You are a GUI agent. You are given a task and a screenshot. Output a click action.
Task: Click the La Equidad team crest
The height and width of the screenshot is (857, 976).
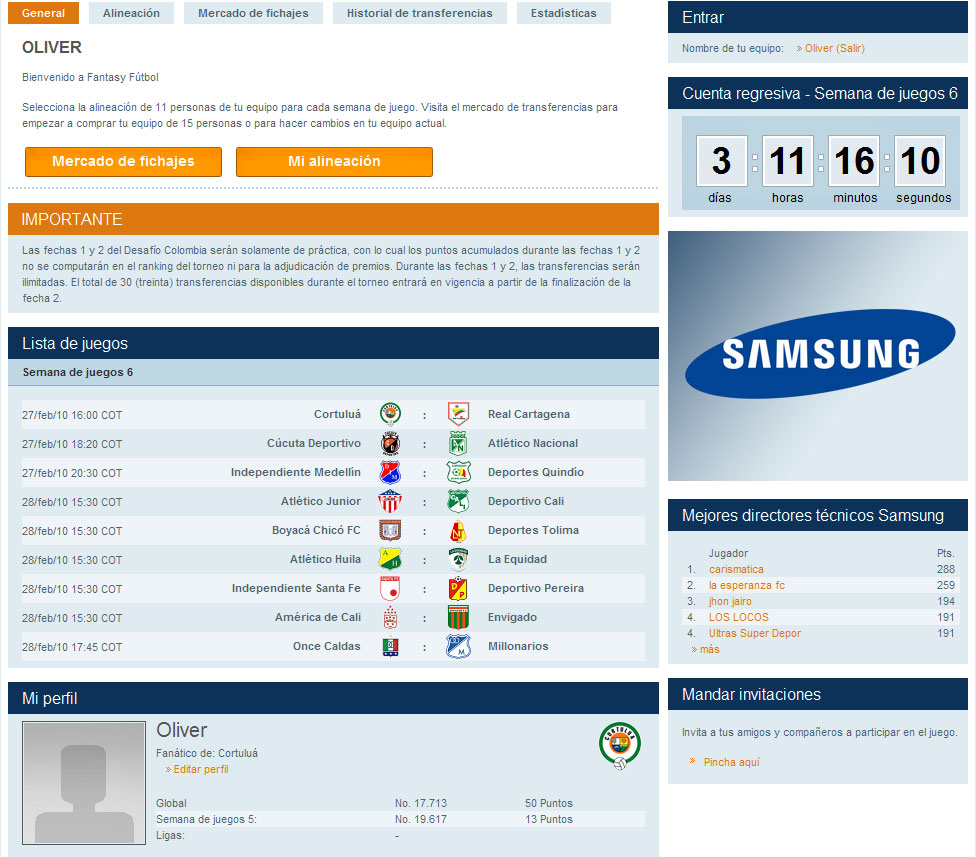[458, 559]
